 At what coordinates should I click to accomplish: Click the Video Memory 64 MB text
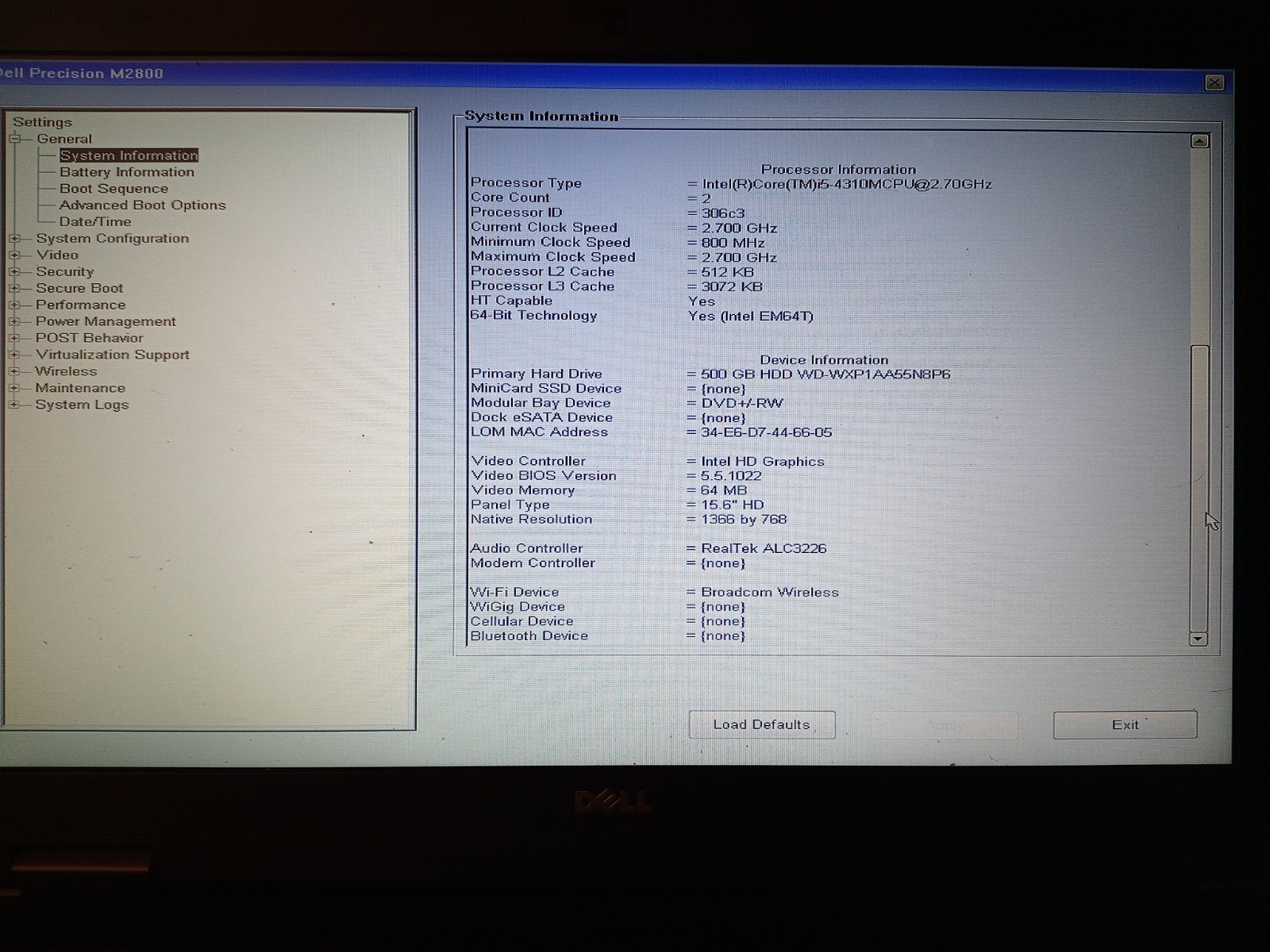point(724,490)
